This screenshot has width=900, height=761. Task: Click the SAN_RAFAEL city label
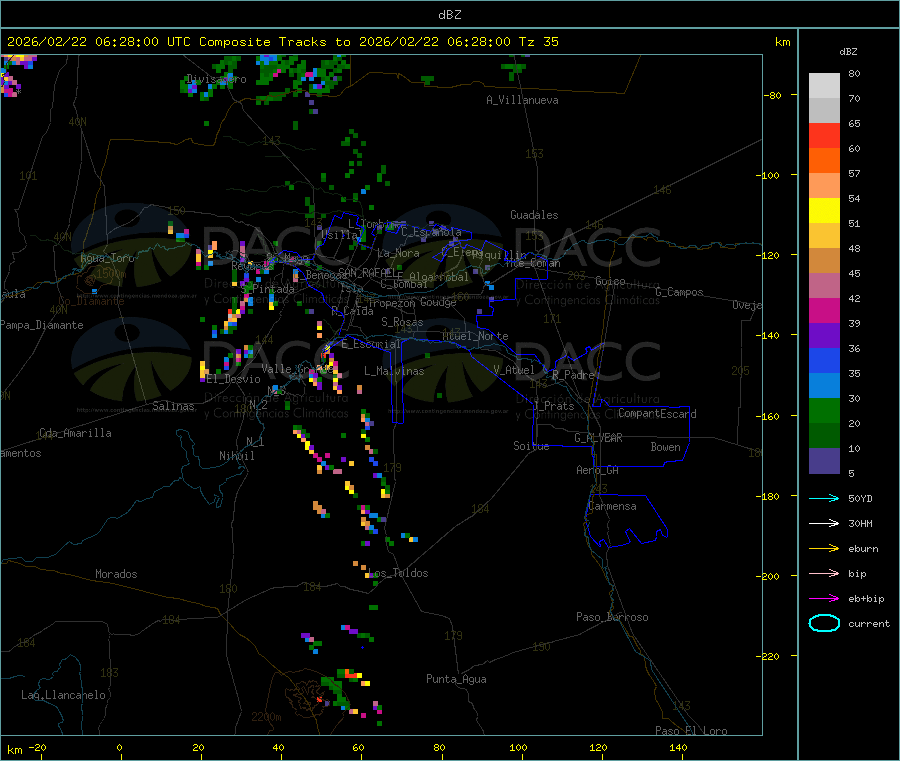(369, 273)
